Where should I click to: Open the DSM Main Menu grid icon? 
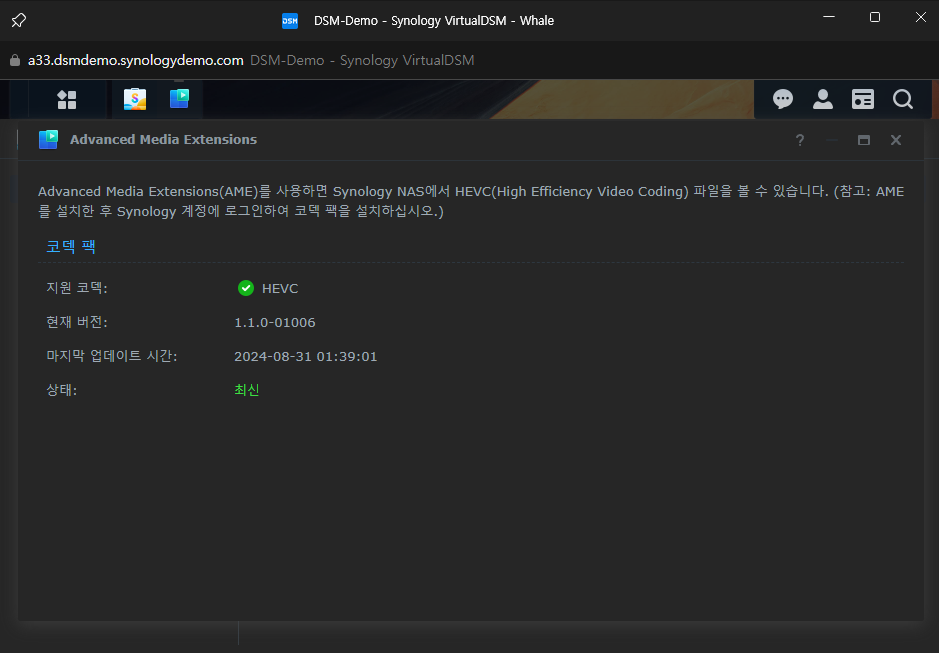tap(67, 99)
